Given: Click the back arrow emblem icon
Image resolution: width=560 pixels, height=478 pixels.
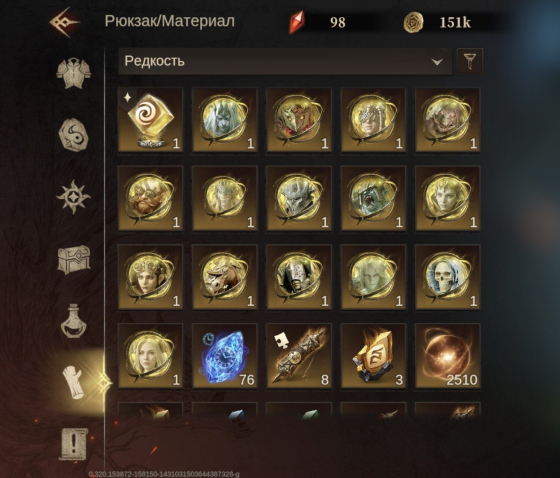Looking at the screenshot, I should click(x=64, y=22).
